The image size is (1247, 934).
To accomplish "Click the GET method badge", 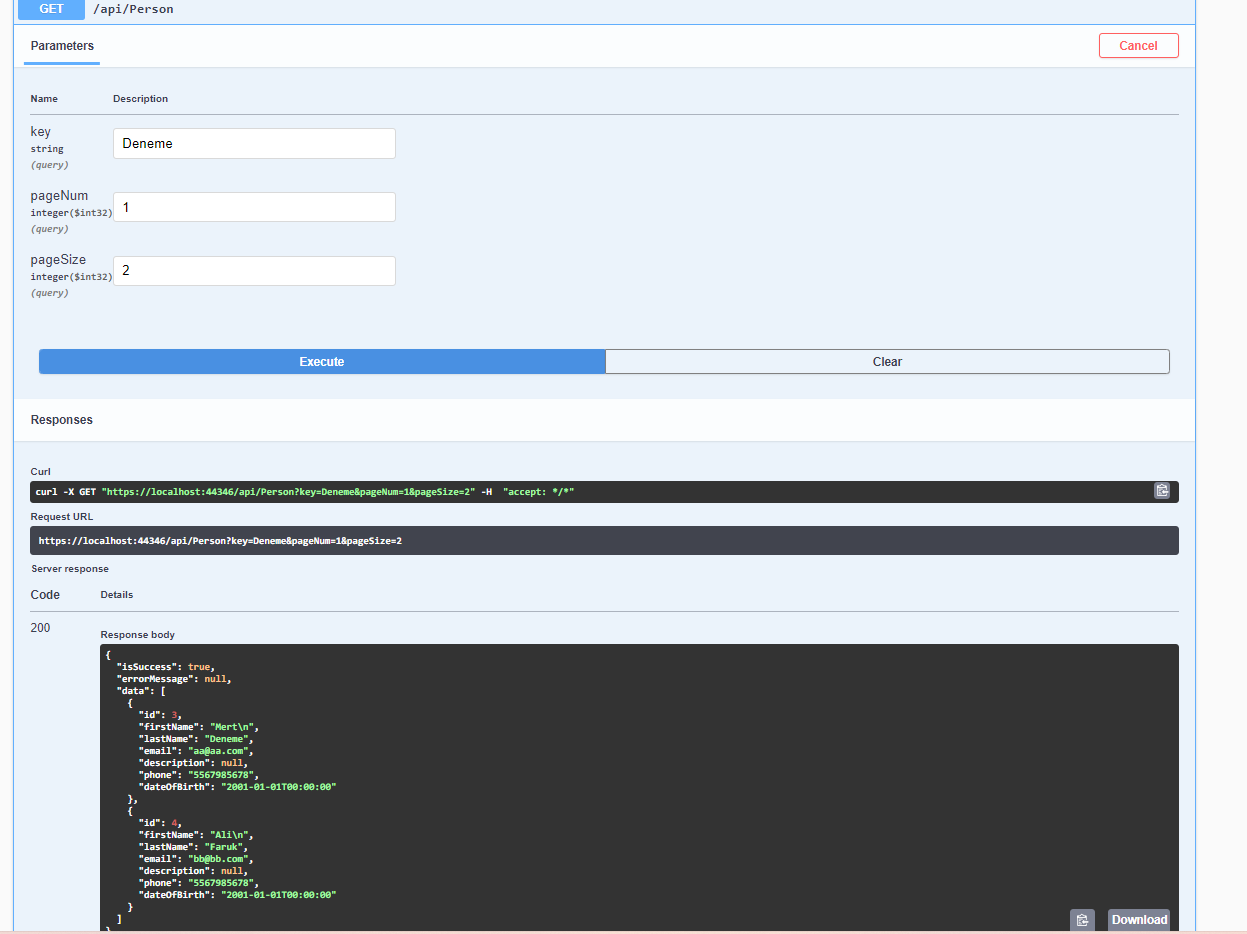I will click(51, 9).
